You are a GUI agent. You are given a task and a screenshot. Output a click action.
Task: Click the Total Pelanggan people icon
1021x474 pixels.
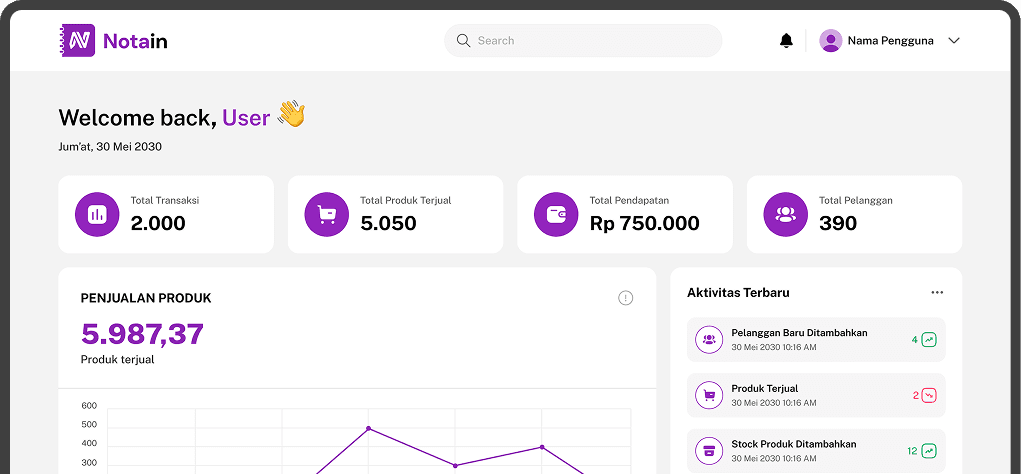(x=785, y=214)
